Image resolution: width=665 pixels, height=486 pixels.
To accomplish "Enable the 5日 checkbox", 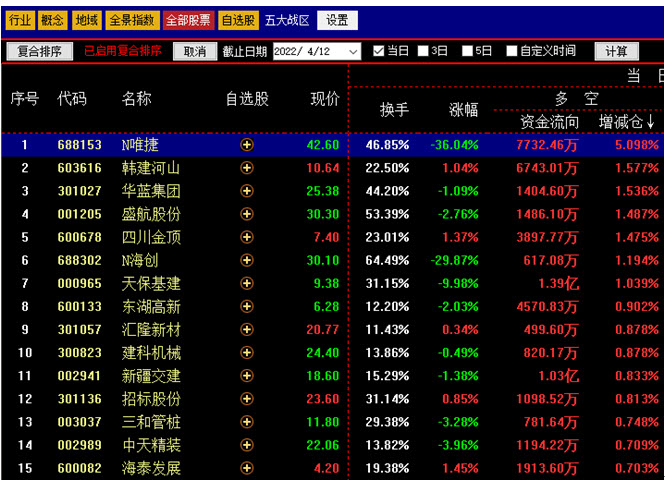I will coord(467,51).
